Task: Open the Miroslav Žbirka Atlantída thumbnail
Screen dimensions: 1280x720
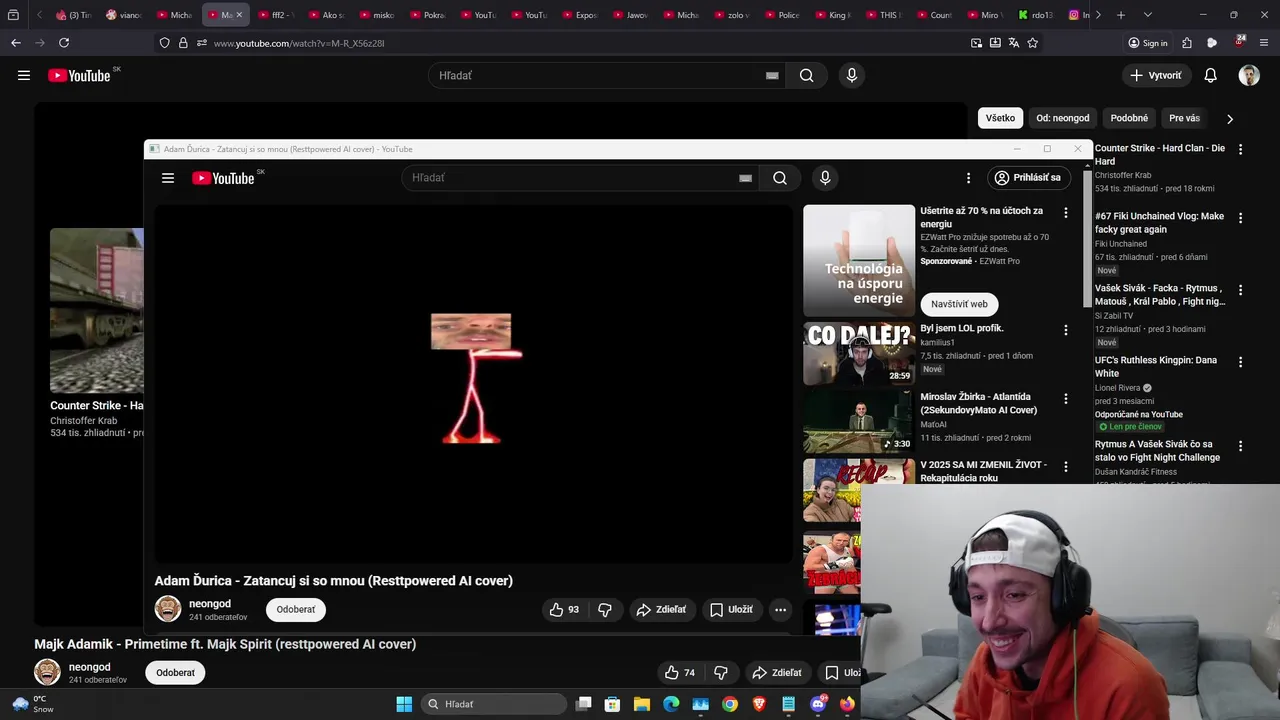Action: pyautogui.click(x=859, y=422)
